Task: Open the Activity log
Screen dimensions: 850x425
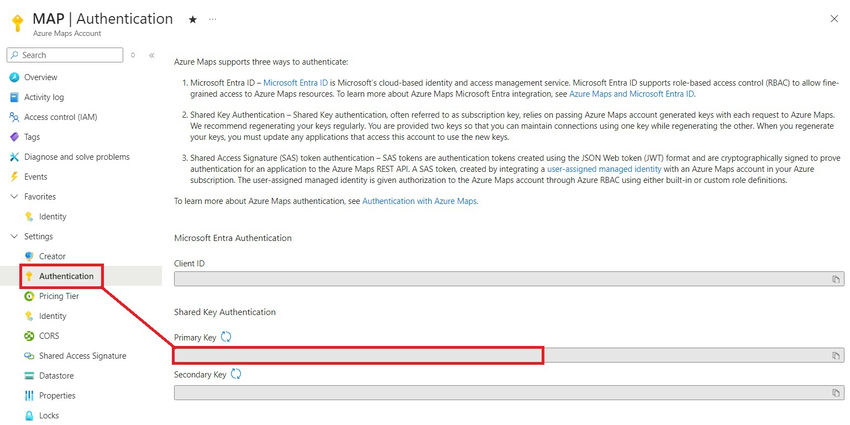Action: pyautogui.click(x=43, y=97)
